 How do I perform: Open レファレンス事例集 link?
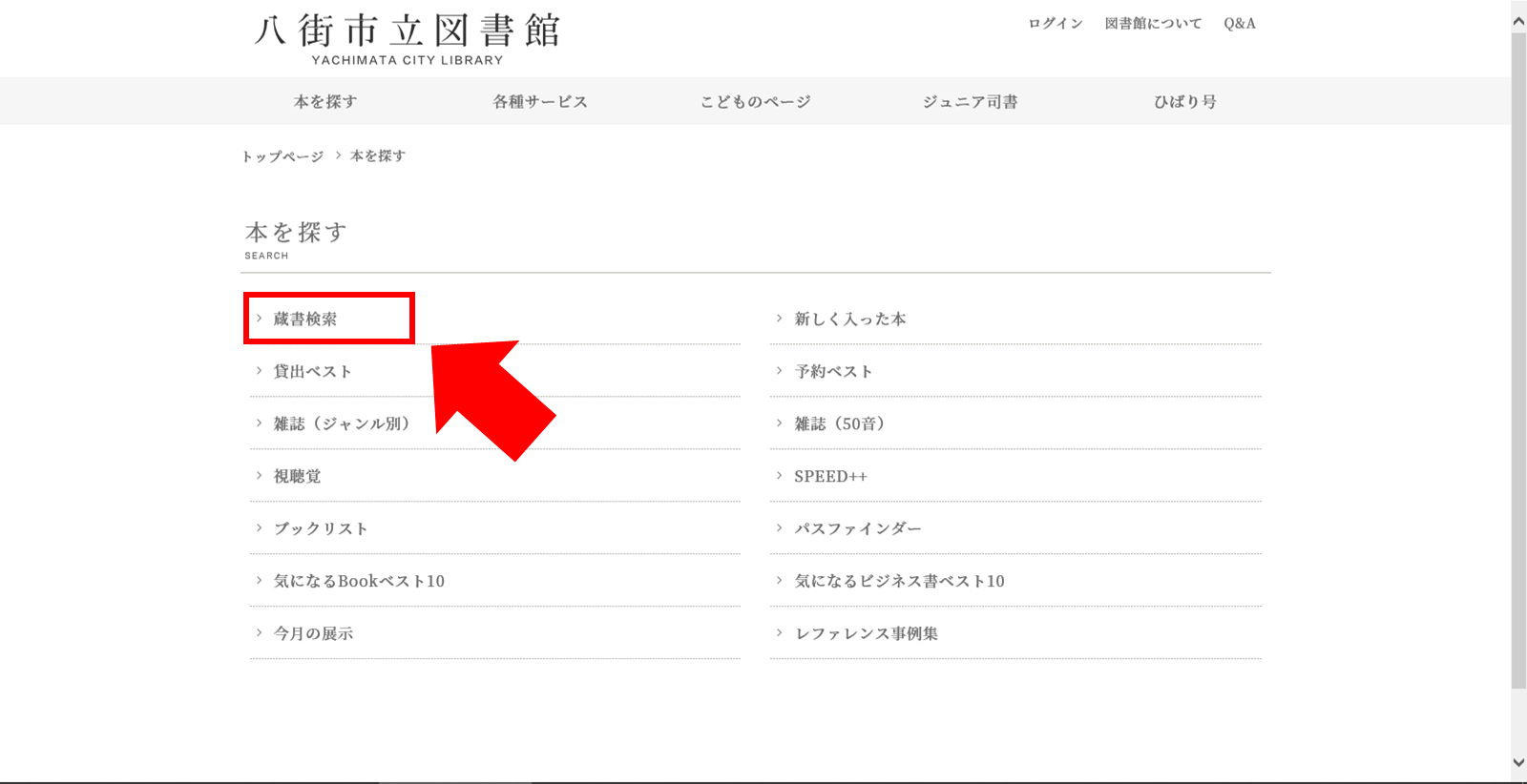tap(867, 633)
